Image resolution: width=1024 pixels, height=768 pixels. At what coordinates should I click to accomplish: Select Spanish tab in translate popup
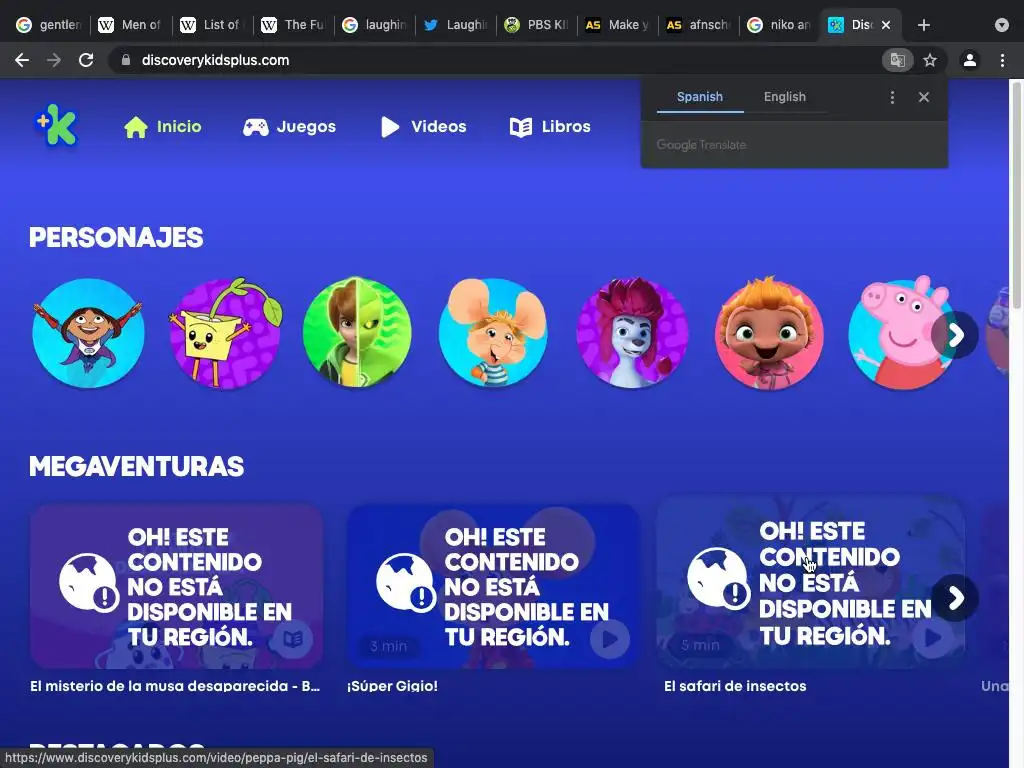click(x=699, y=97)
